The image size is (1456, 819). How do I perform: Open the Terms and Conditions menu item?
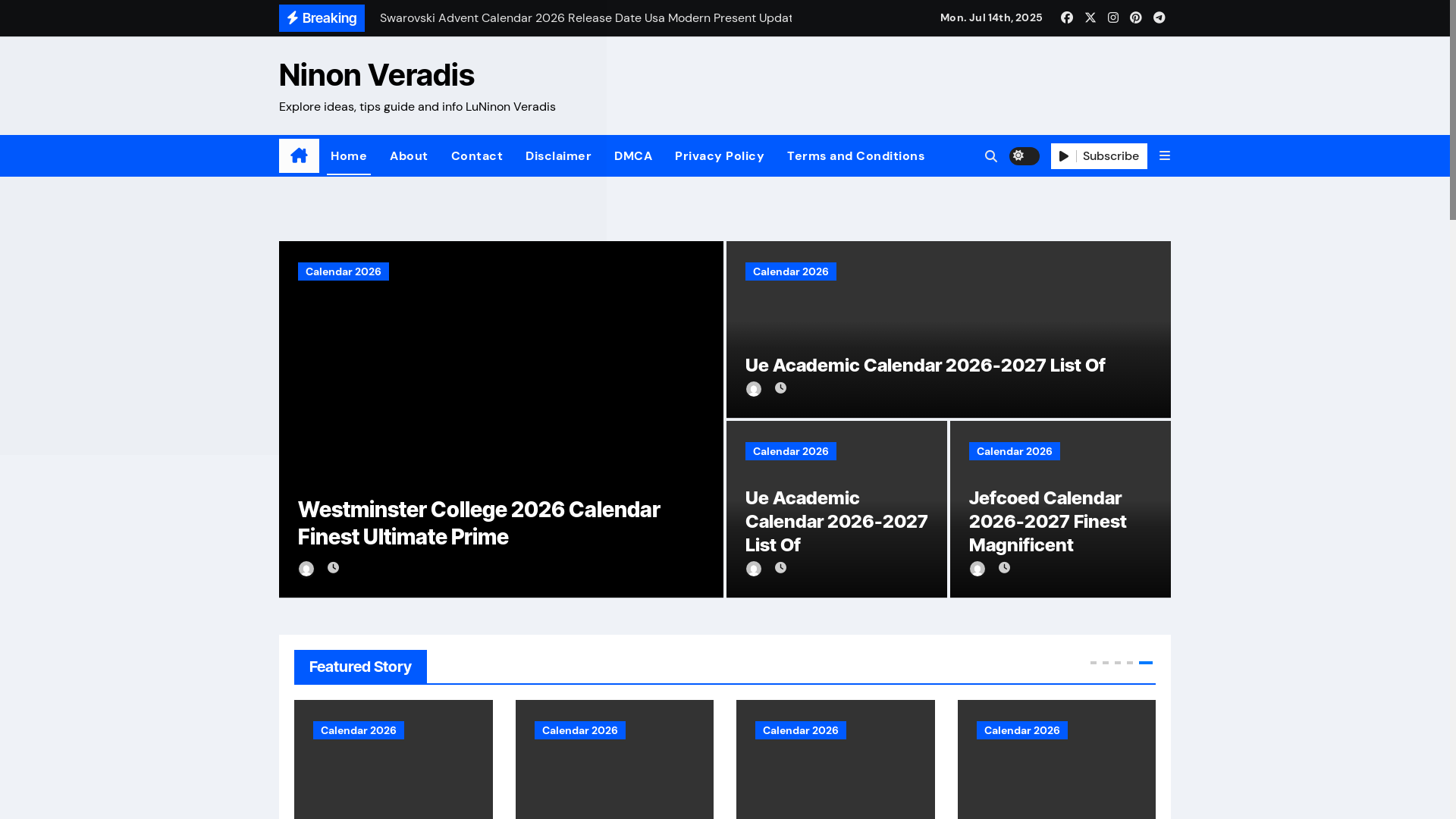click(x=856, y=156)
